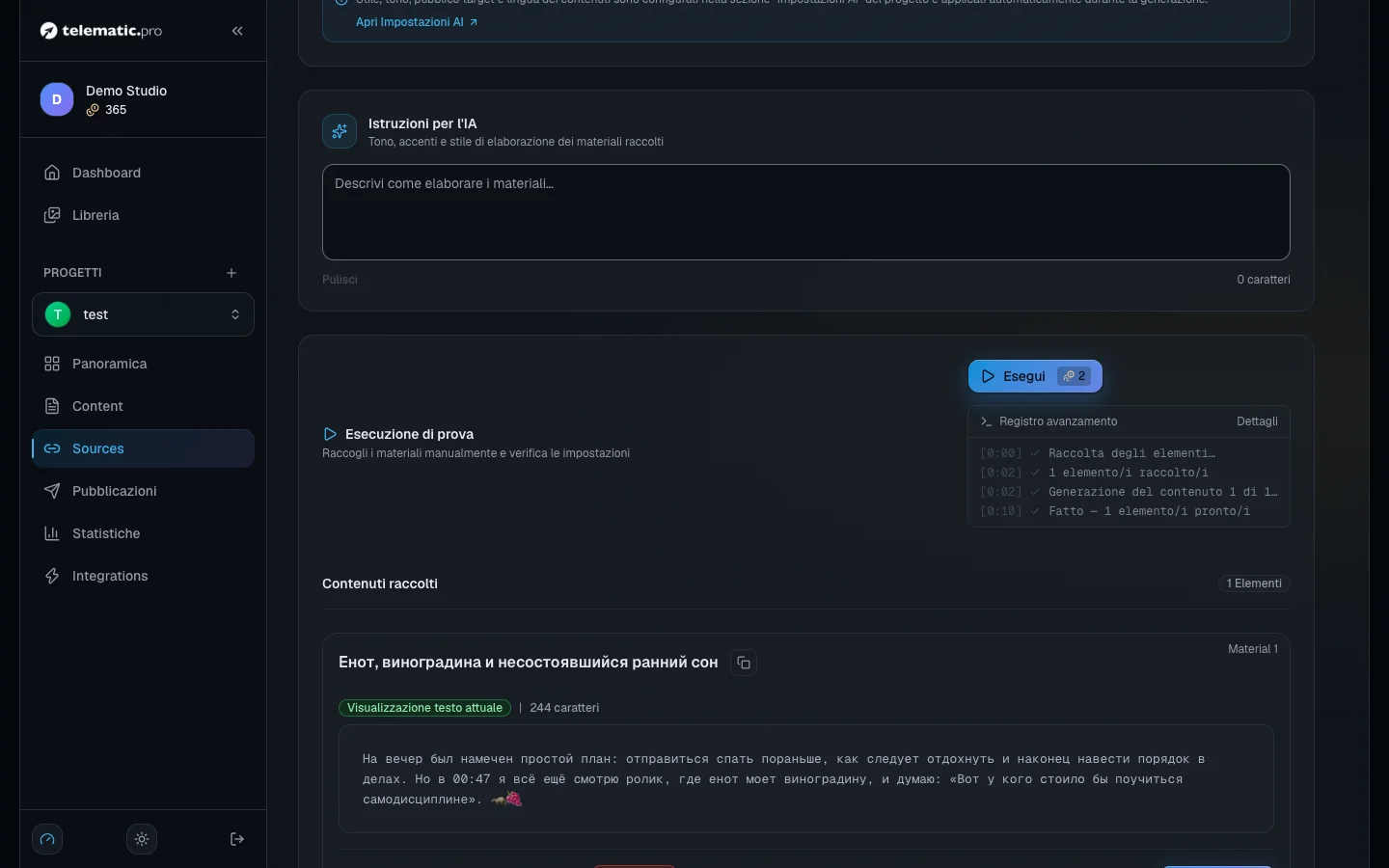Click the AI sparkle icon beside Istruzioni per l'IA
Viewport: 1389px width, 868px height.
pyautogui.click(x=340, y=131)
